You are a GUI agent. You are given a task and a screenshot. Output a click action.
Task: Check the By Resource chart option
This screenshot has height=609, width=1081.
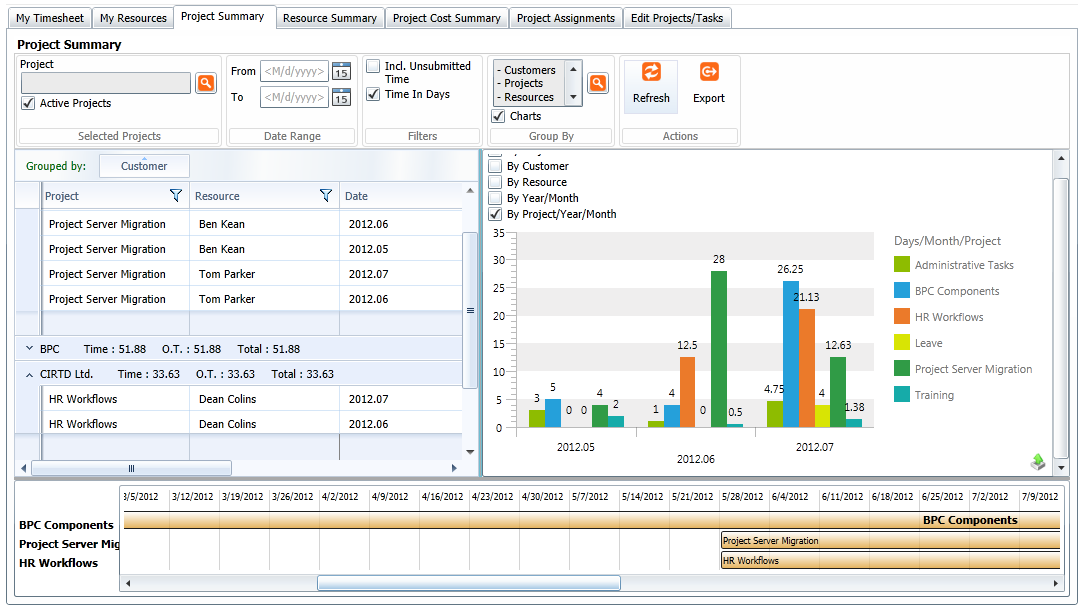[495, 182]
